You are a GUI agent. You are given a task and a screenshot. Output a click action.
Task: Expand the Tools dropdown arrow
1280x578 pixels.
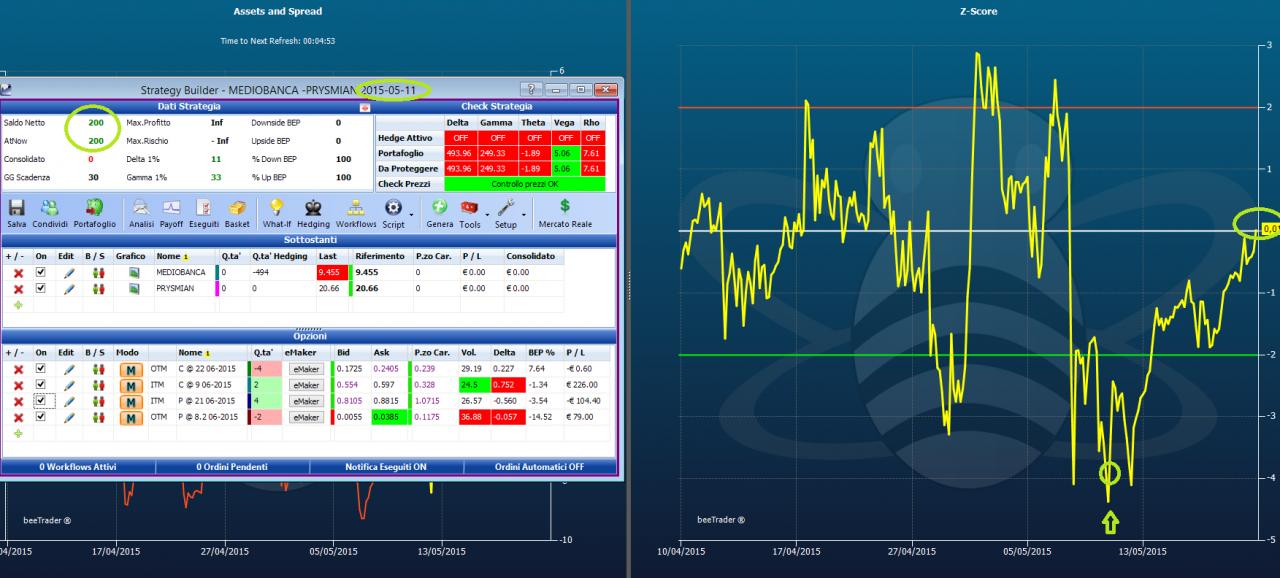pos(485,214)
